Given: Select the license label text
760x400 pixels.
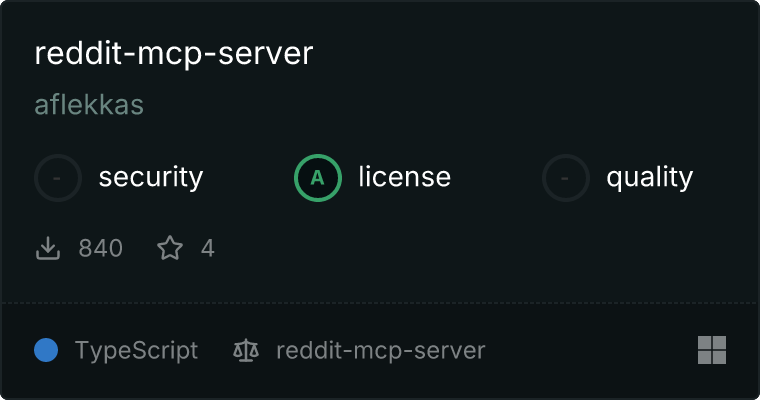Looking at the screenshot, I should [405, 177].
